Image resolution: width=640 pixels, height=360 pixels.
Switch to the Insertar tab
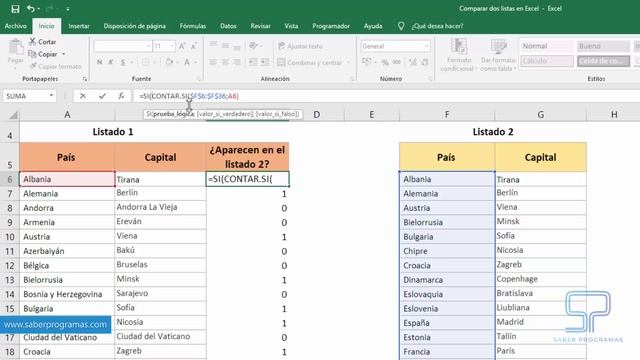click(79, 26)
